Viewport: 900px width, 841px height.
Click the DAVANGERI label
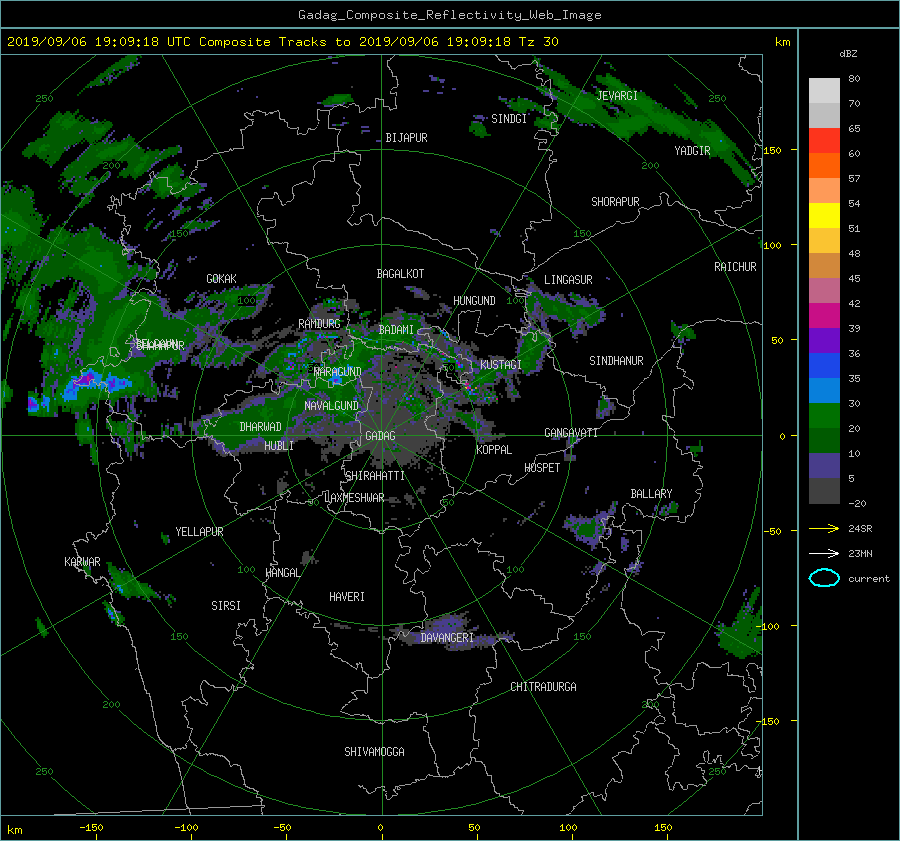click(447, 638)
